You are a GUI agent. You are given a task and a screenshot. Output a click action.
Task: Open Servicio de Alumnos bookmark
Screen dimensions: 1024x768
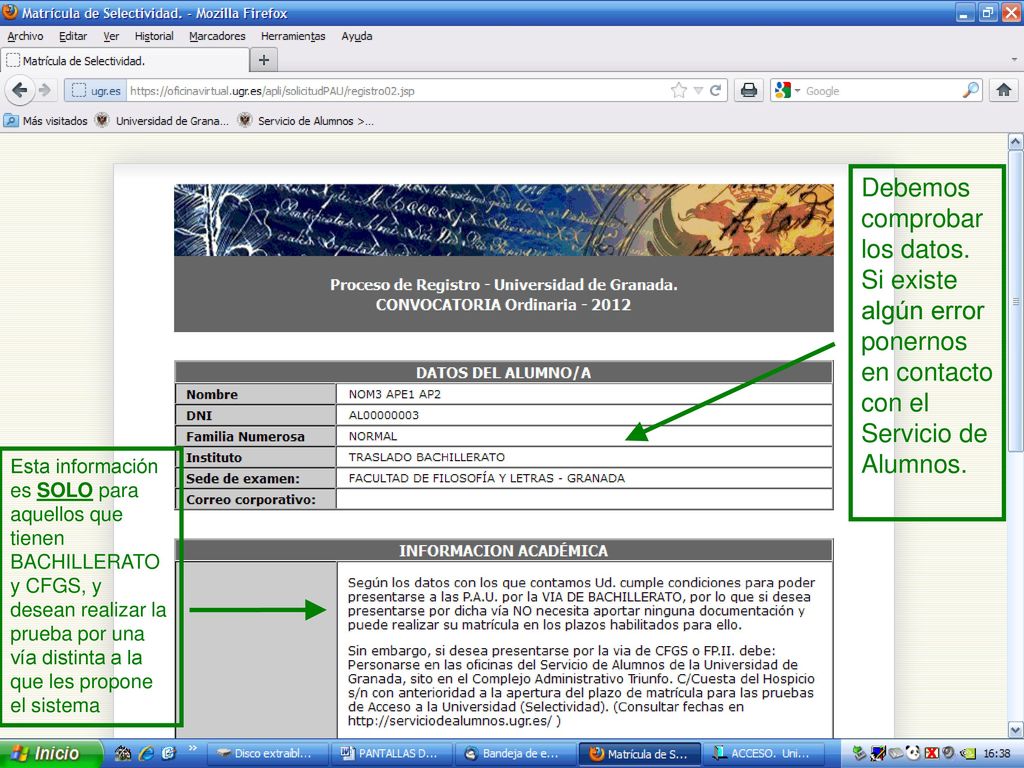coord(306,121)
